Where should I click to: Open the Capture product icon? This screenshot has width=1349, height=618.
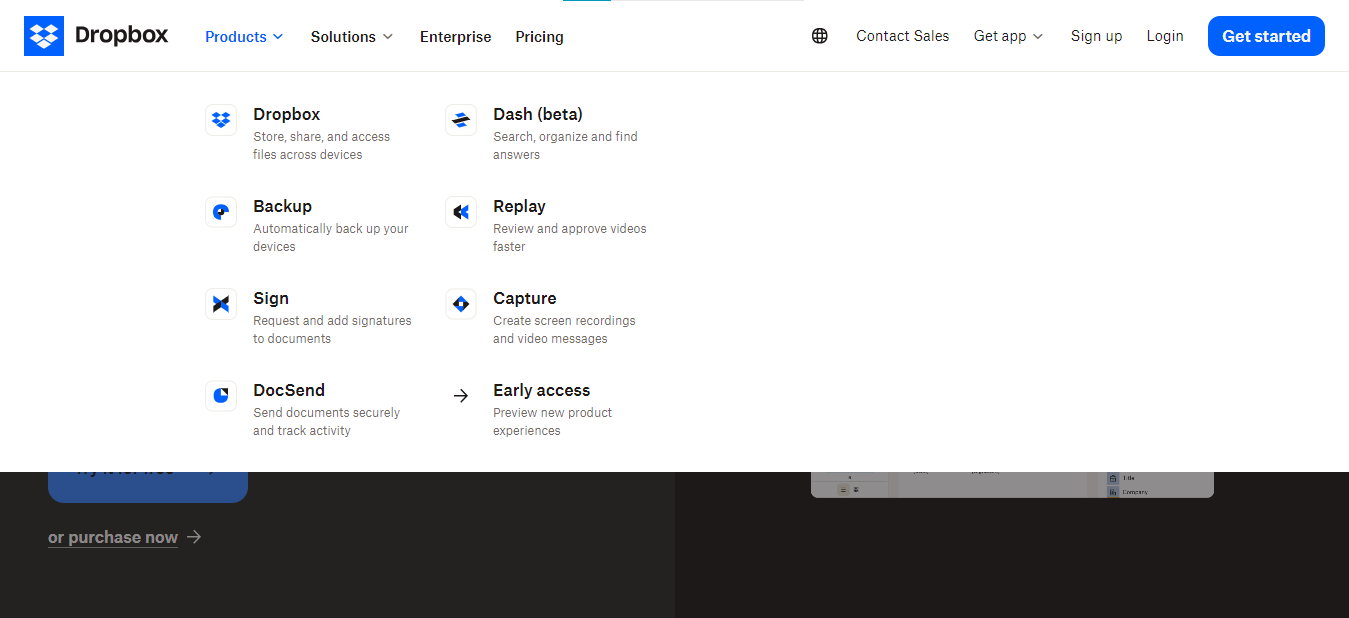pos(461,304)
